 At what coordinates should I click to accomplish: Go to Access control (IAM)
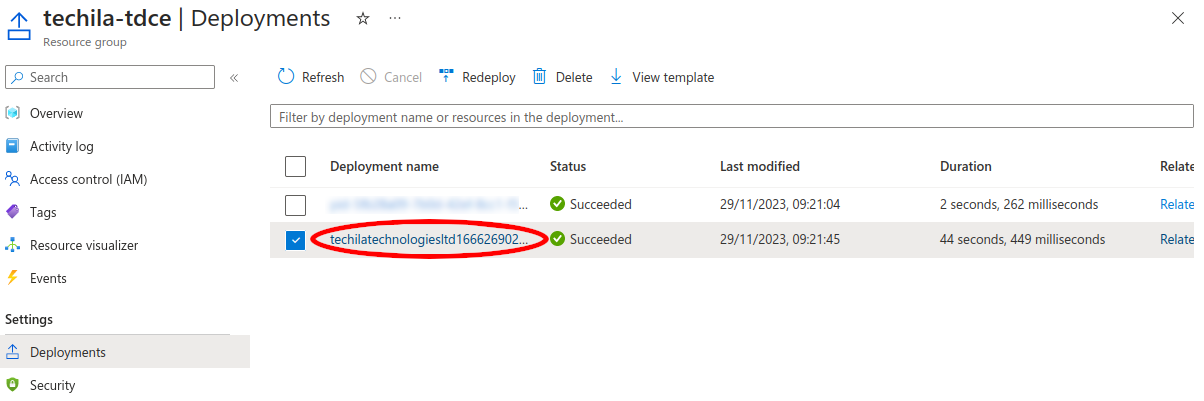click(88, 179)
